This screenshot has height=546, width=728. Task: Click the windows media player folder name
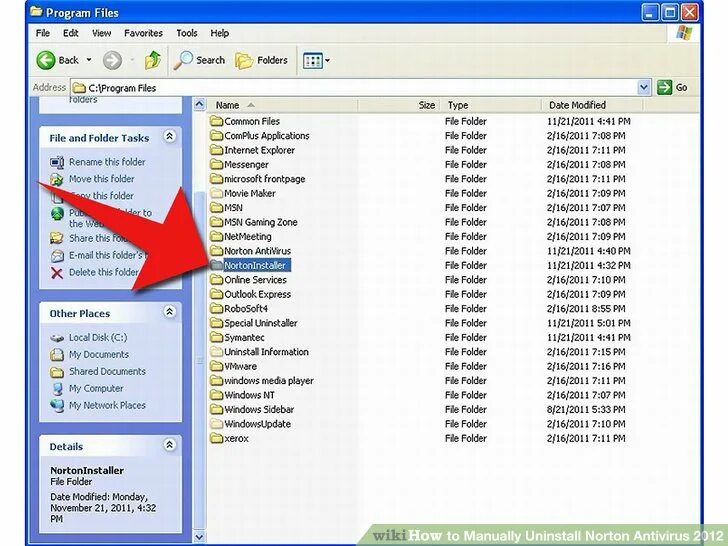[x=269, y=381]
